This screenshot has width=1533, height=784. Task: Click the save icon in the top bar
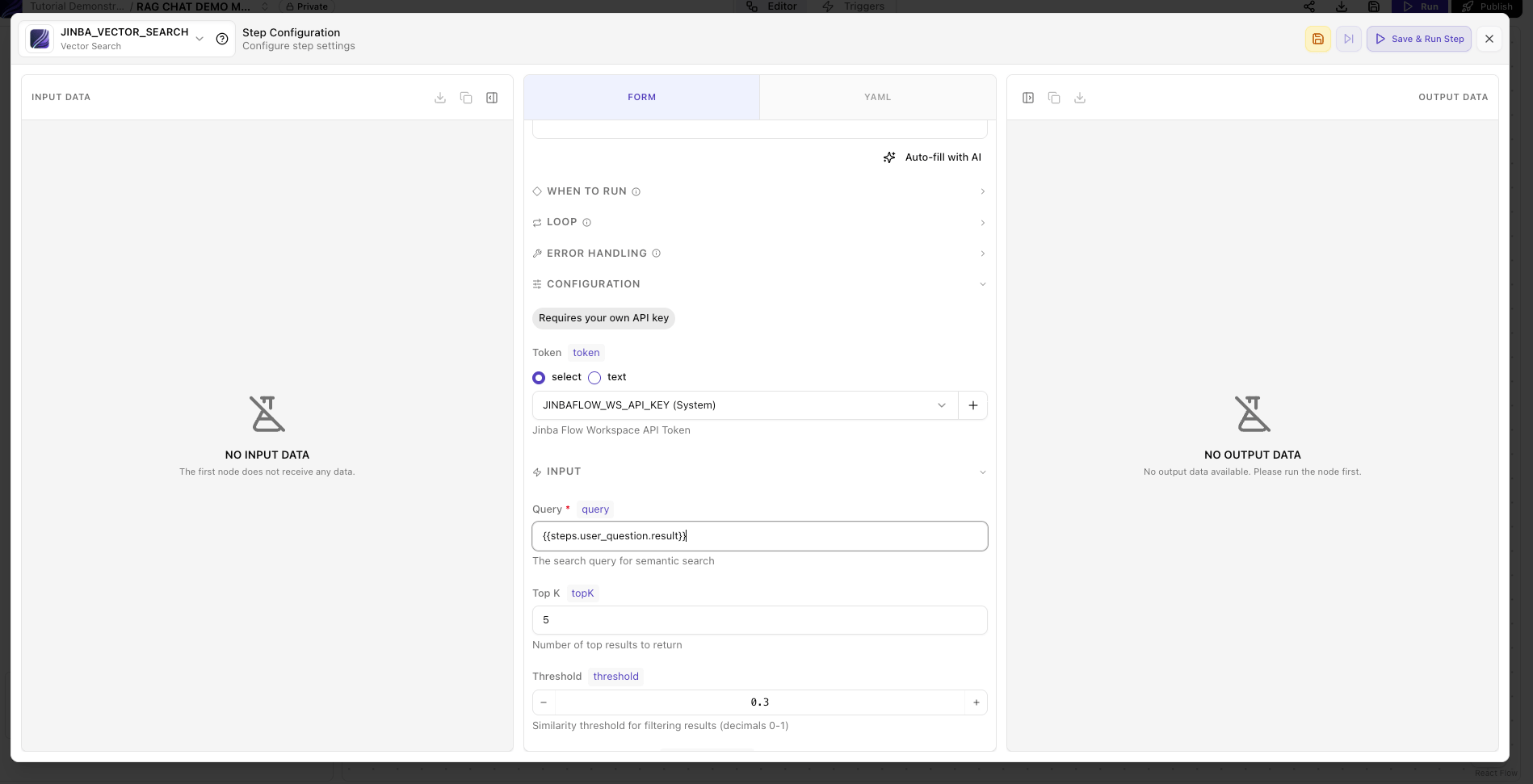pos(1374,6)
